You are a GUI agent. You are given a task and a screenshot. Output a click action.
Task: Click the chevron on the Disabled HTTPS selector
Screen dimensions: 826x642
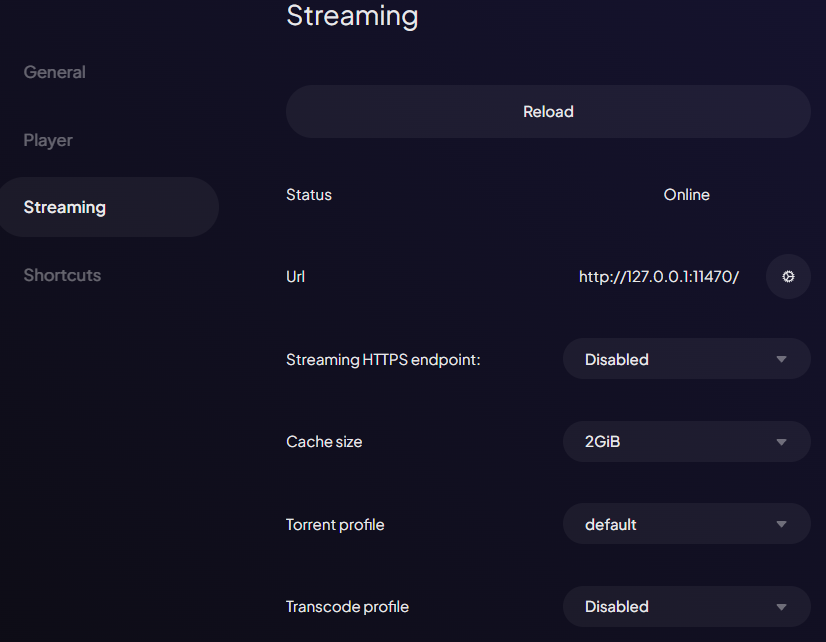pos(784,358)
